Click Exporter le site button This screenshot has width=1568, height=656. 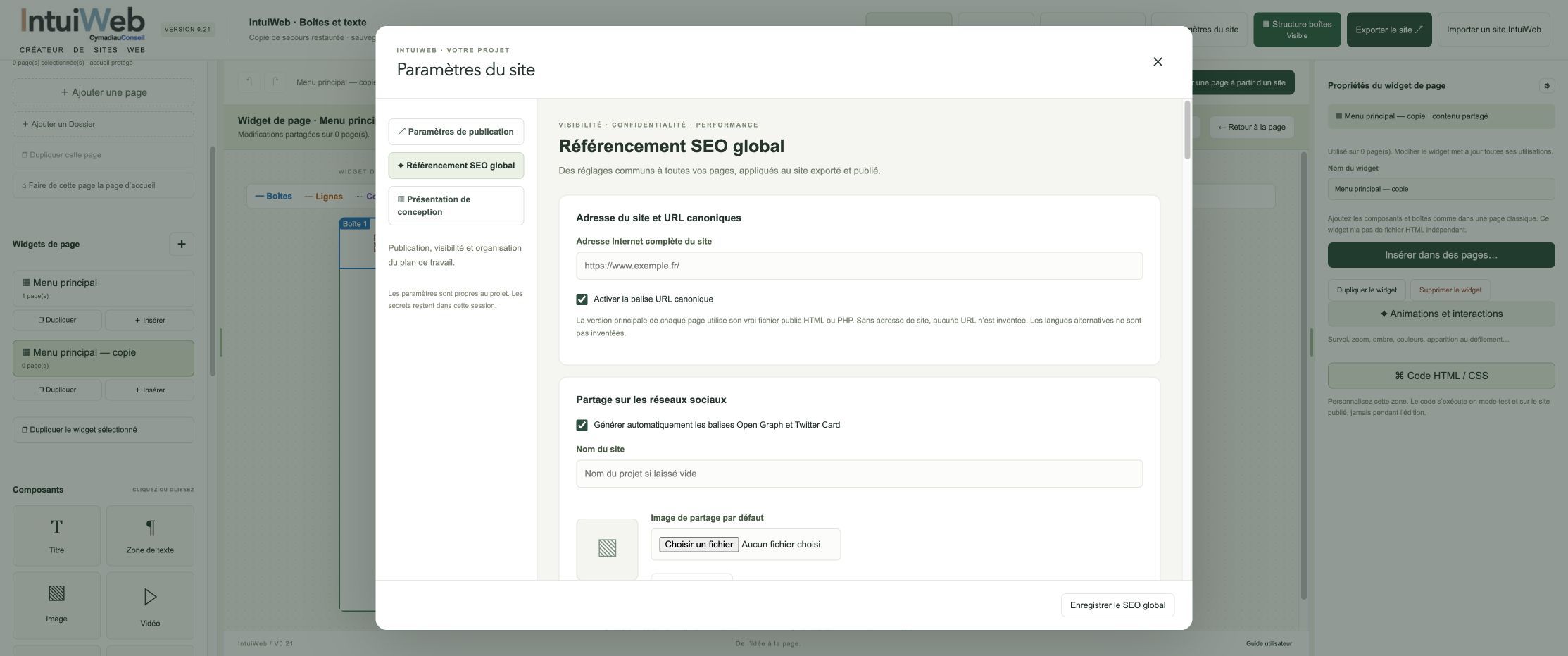(x=1388, y=30)
